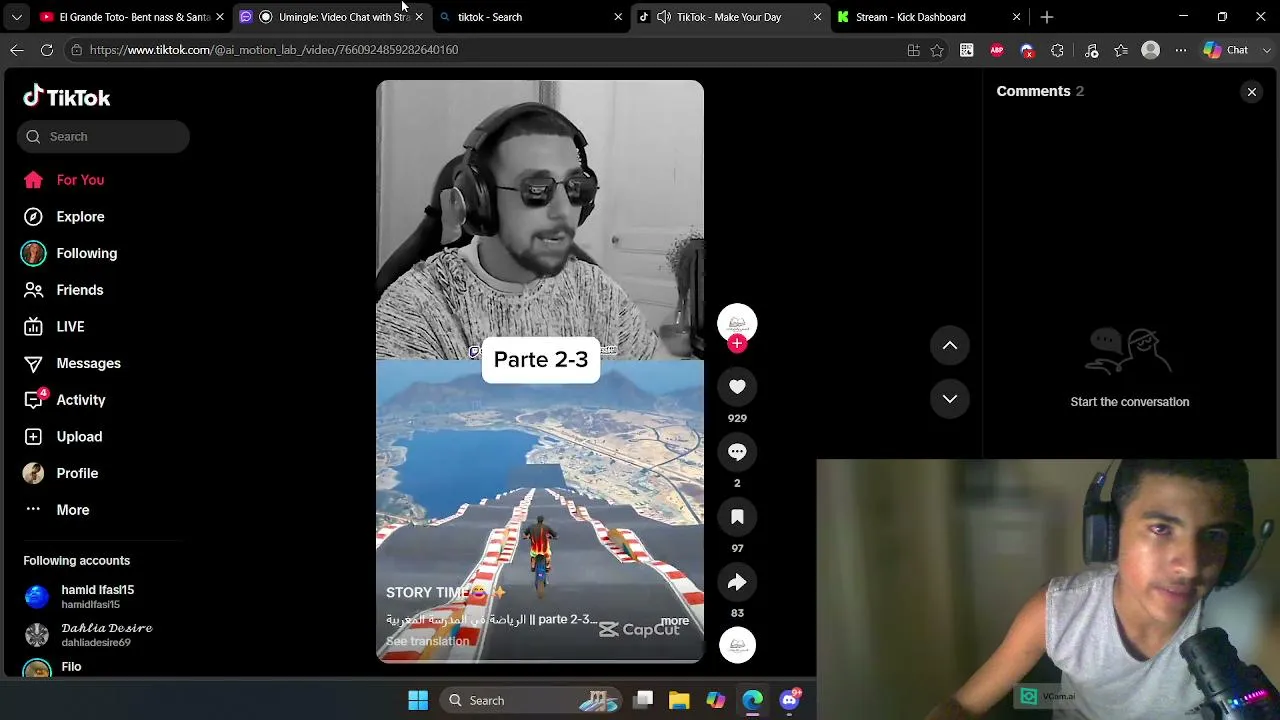Open the spinning sound disc avatar
The width and height of the screenshot is (1280, 720).
pos(737,645)
